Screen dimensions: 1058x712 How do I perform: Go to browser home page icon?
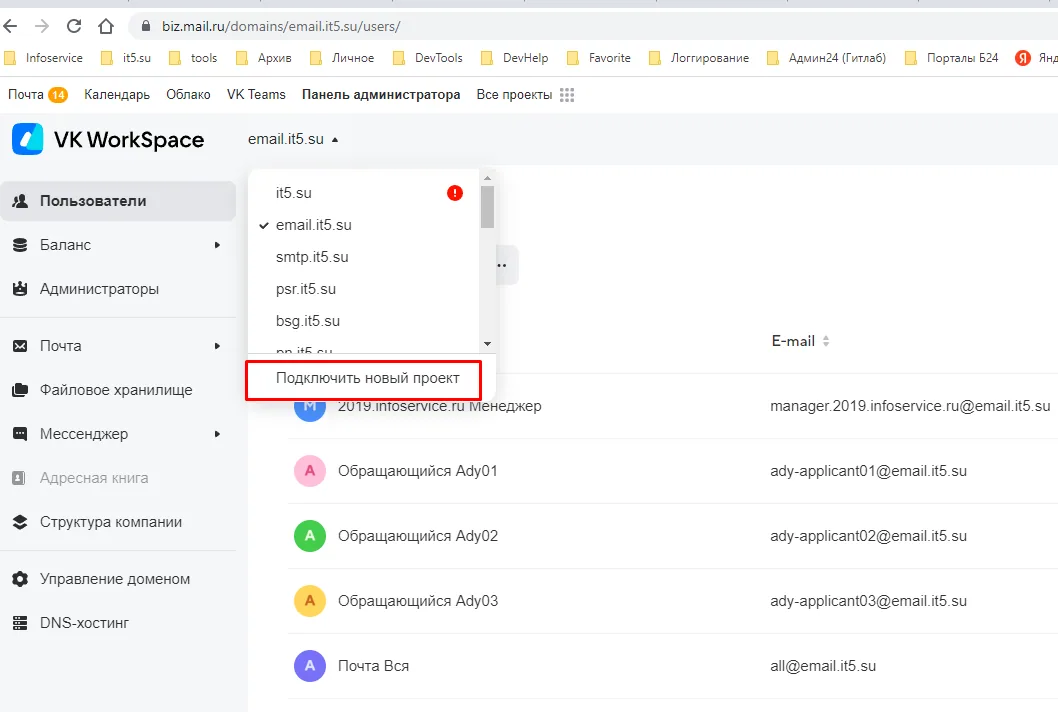pyautogui.click(x=105, y=26)
